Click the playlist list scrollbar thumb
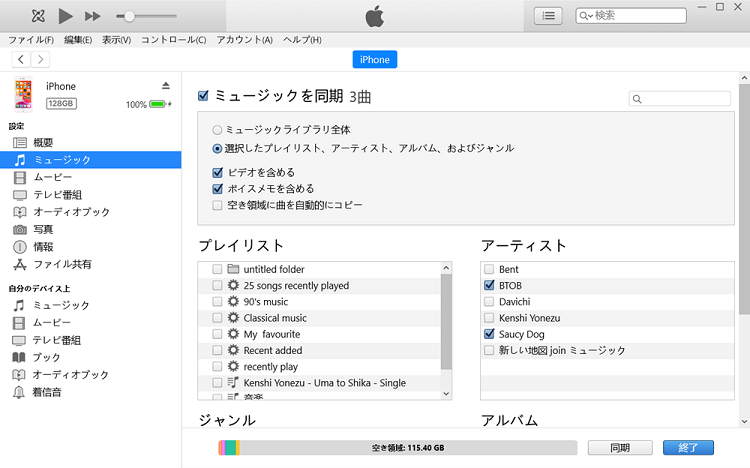This screenshot has height=468, width=750. pyautogui.click(x=446, y=322)
